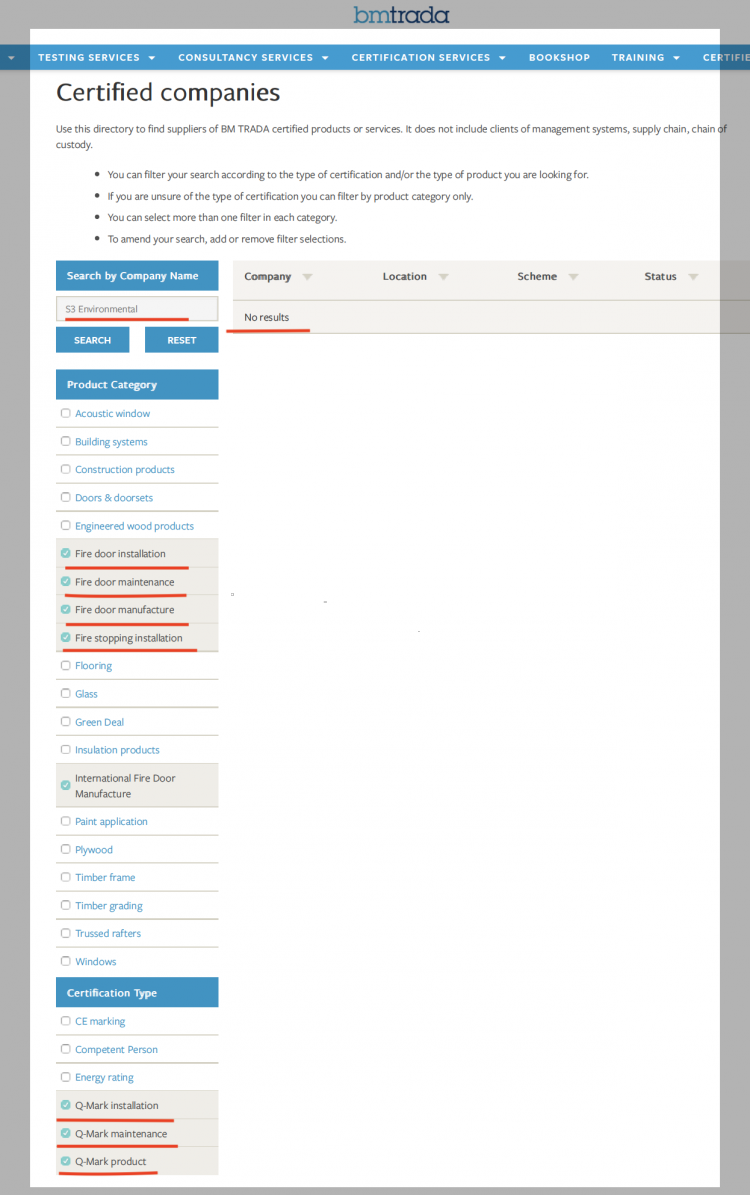Check the Trussed rafters checkbox

(x=66, y=933)
